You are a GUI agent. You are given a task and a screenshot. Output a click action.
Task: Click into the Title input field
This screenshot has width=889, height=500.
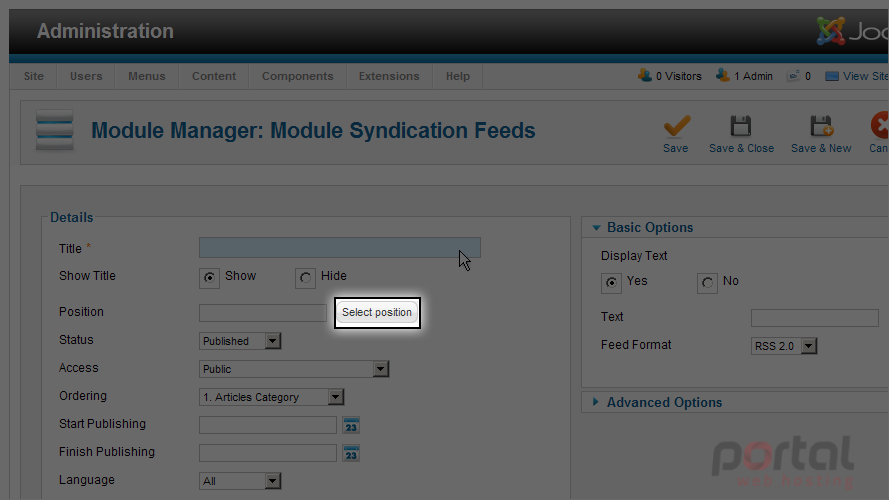pos(340,248)
